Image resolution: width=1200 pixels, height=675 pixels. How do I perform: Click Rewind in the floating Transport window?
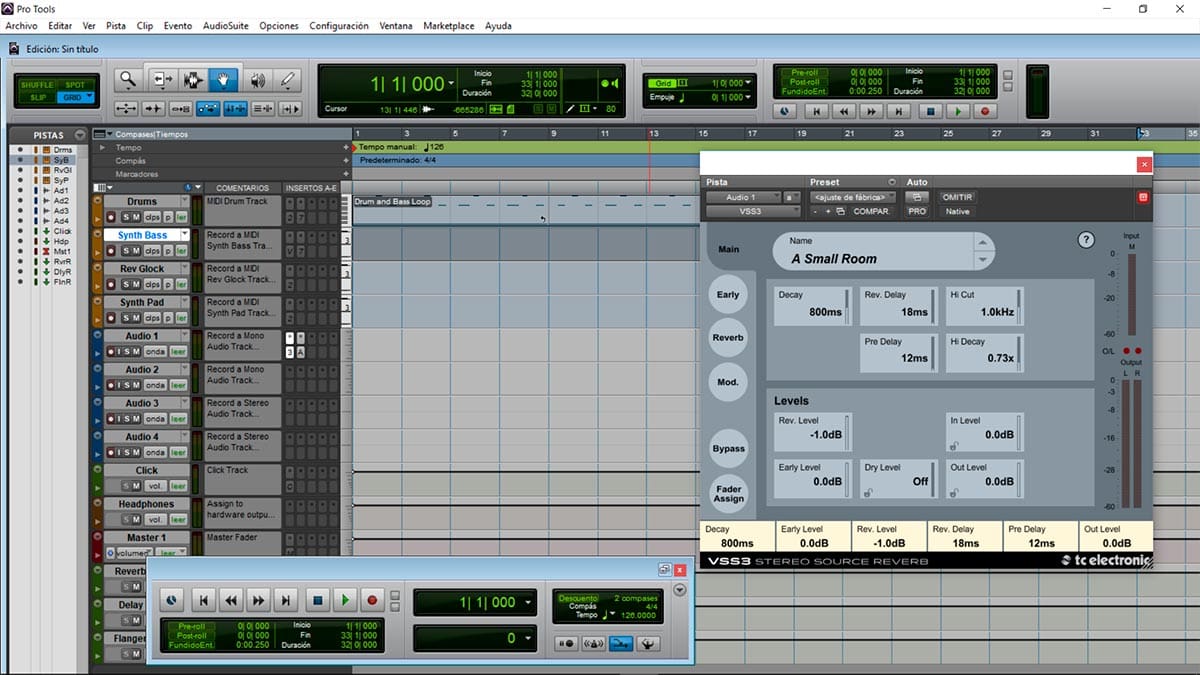[231, 600]
